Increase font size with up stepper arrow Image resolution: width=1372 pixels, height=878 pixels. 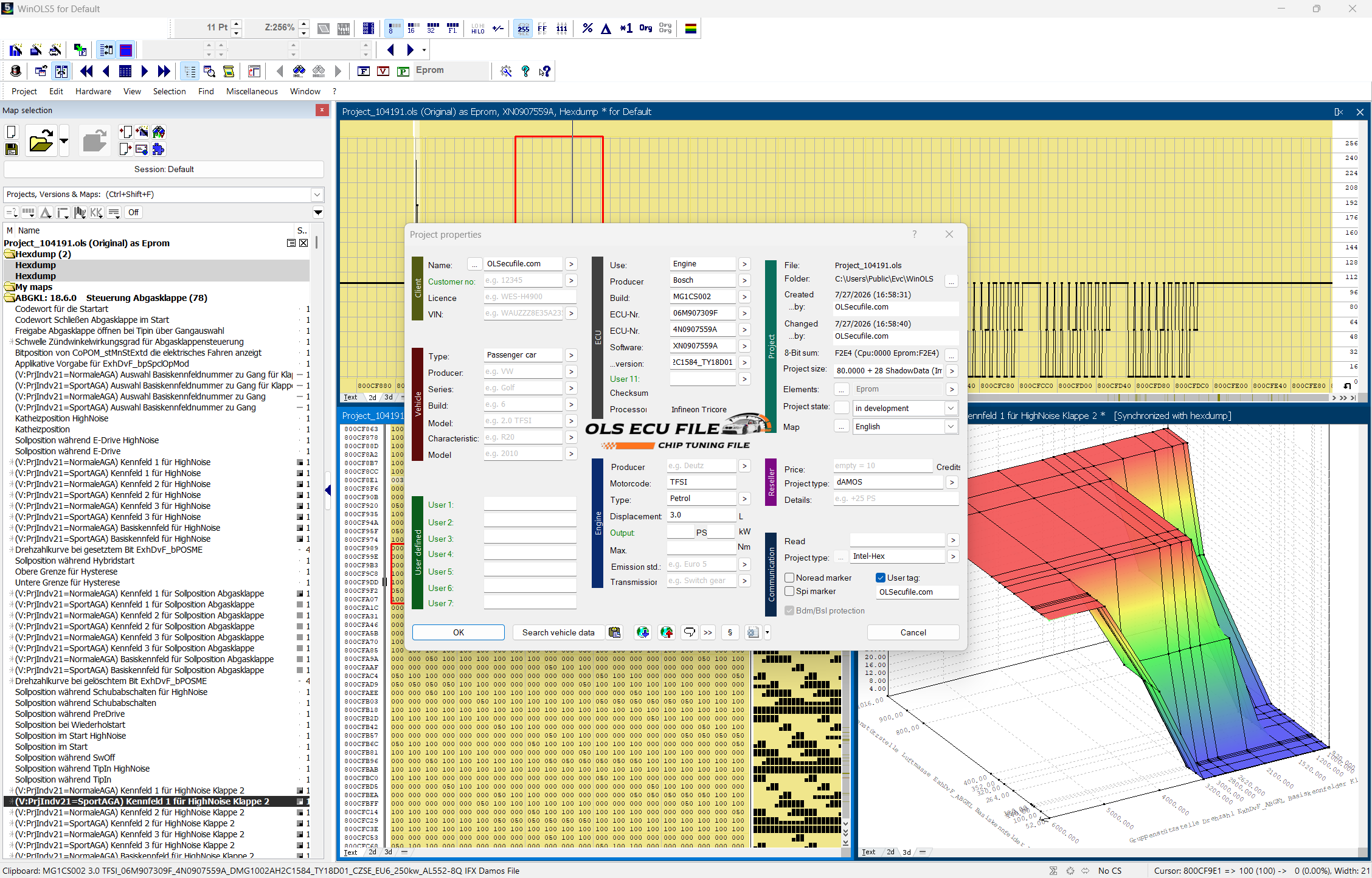(237, 24)
